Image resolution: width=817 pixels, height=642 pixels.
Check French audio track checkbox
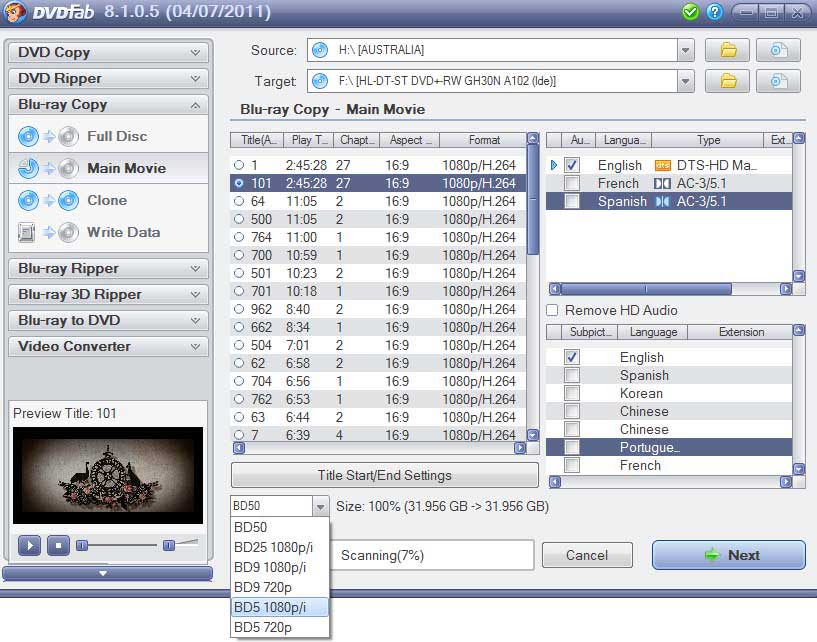click(x=572, y=183)
